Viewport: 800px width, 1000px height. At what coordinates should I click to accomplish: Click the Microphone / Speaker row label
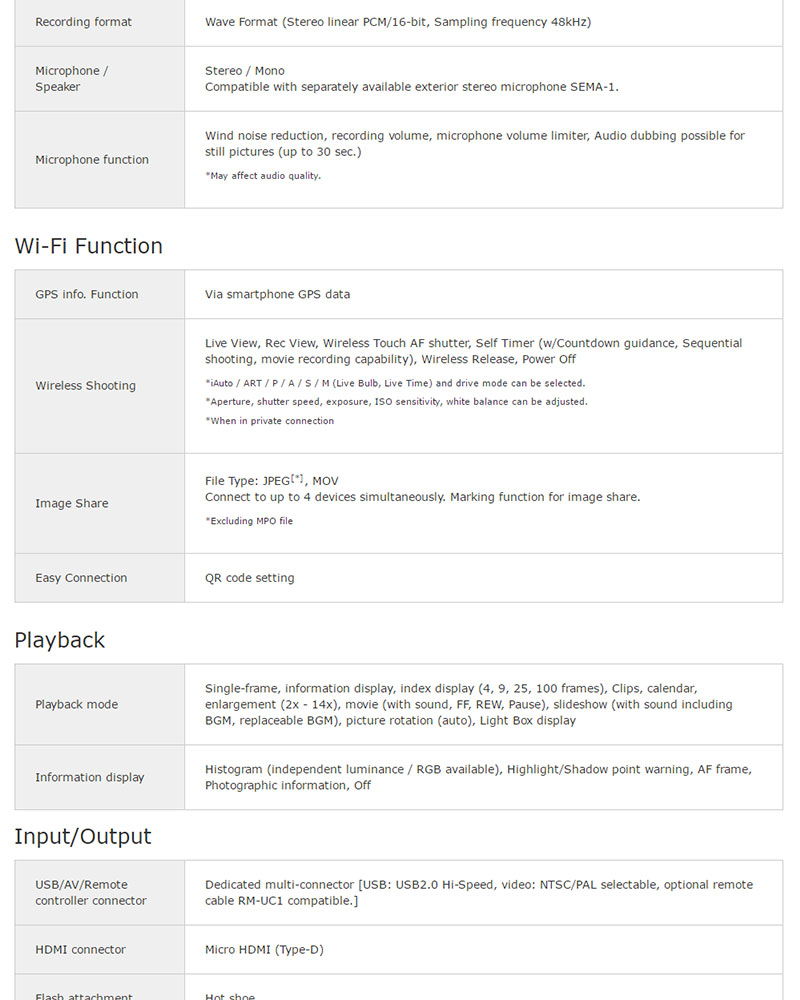[72, 79]
